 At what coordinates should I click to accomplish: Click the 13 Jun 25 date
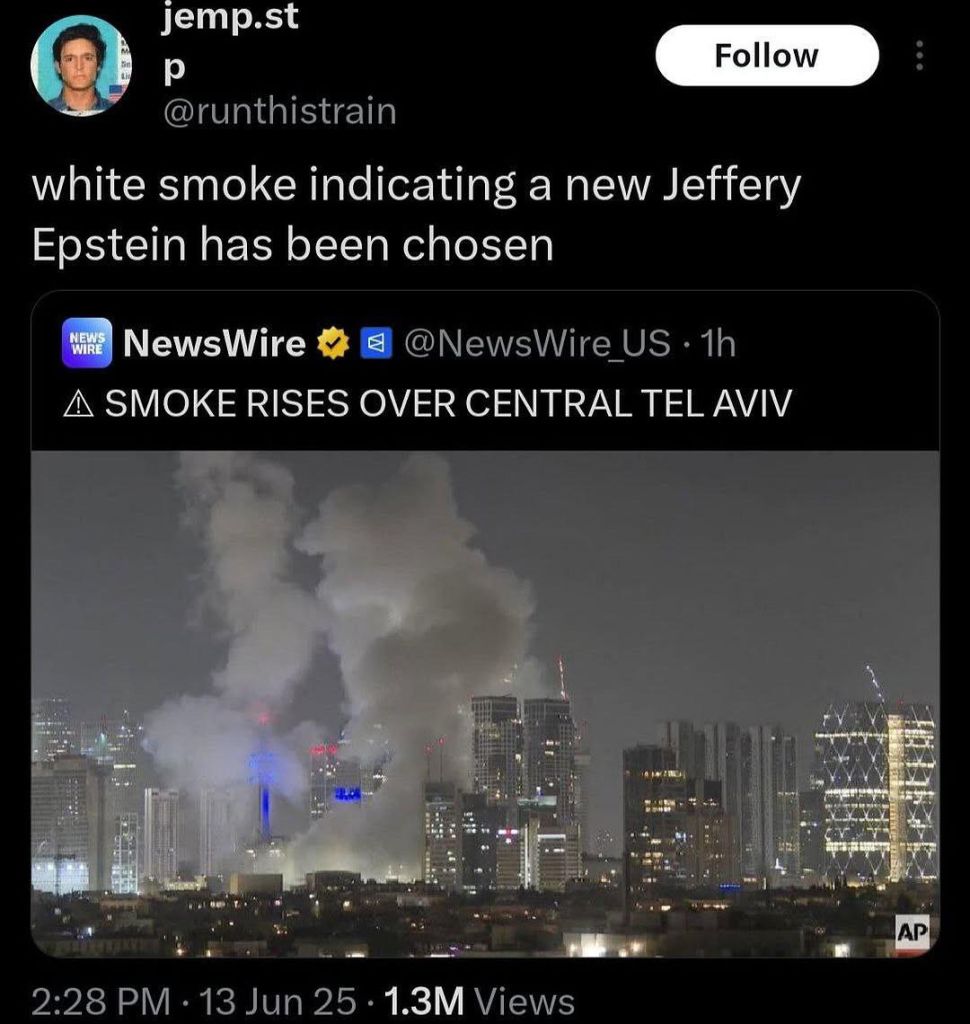pyautogui.click(x=277, y=1001)
